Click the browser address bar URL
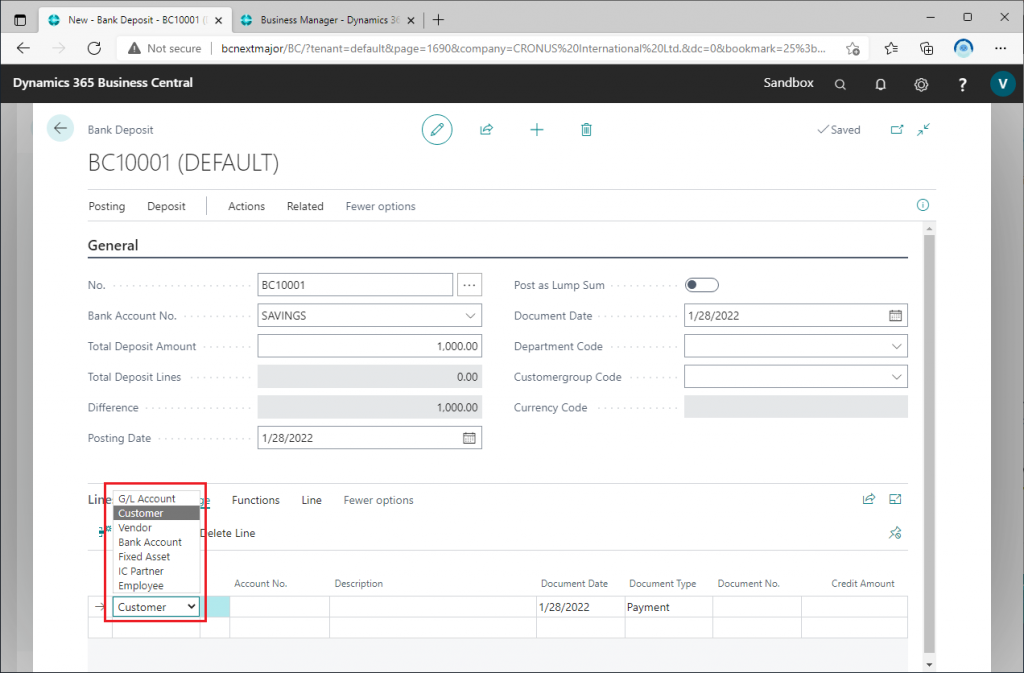 (x=522, y=48)
